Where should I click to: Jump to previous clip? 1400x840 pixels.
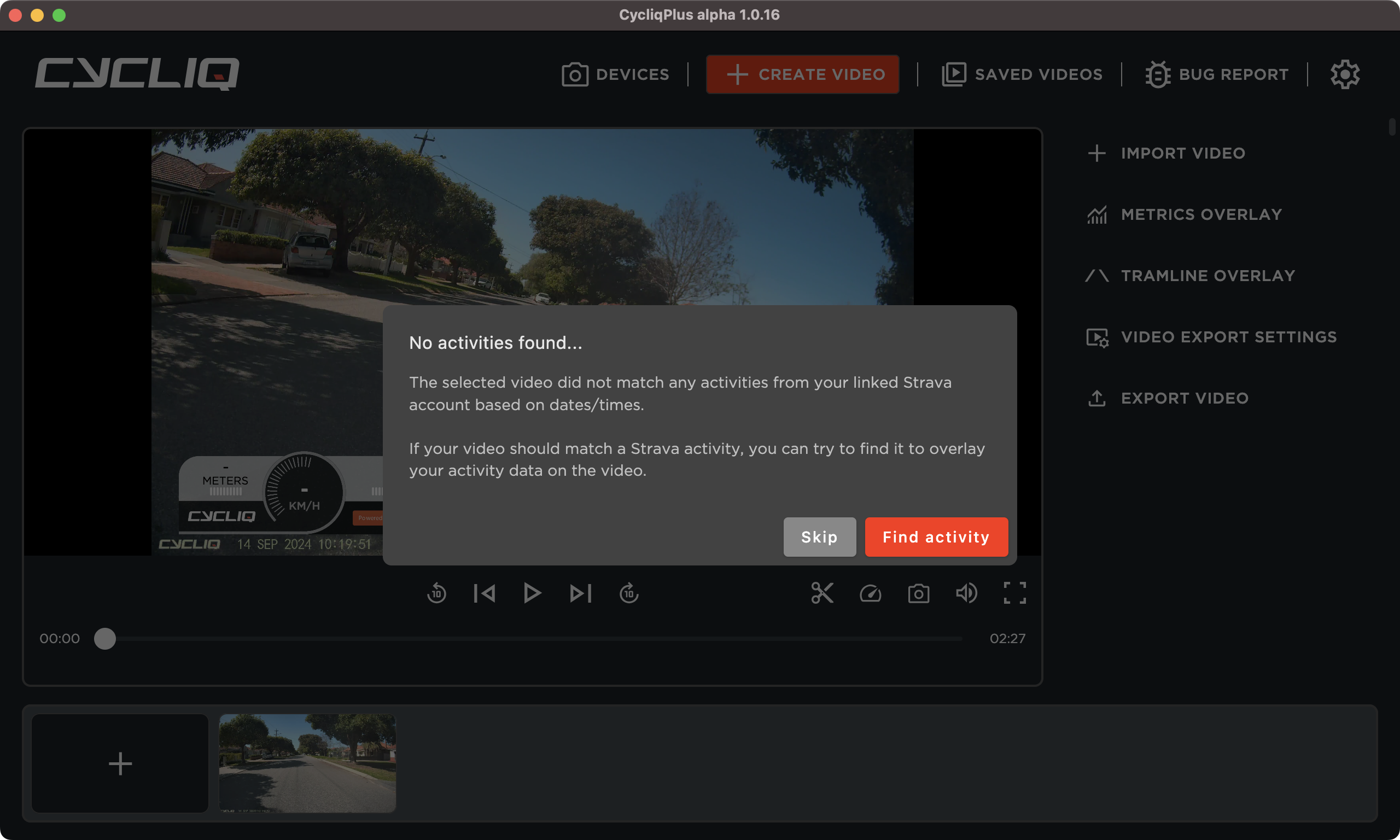(485, 593)
